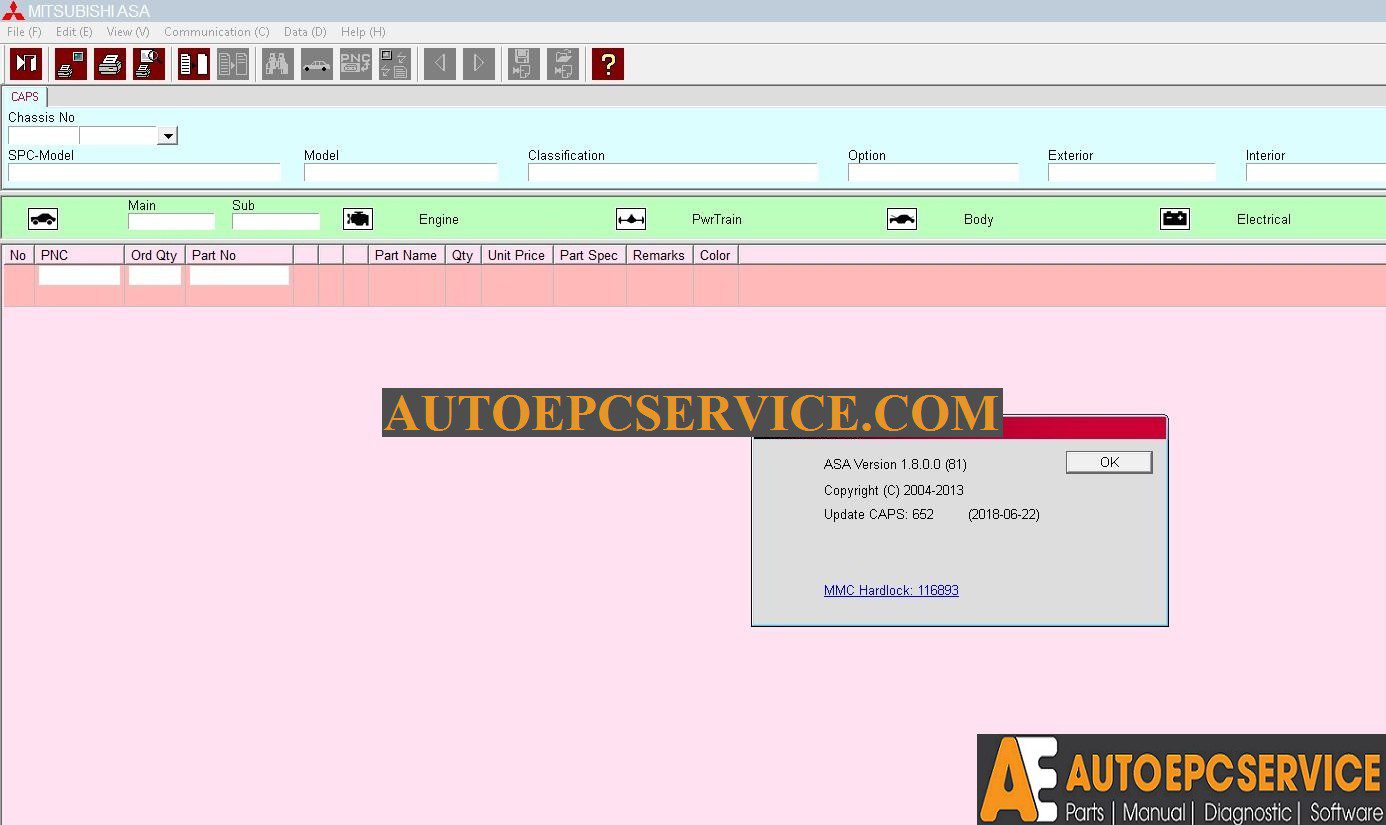1386x825 pixels.
Task: Click the Part Name column header
Action: [407, 255]
